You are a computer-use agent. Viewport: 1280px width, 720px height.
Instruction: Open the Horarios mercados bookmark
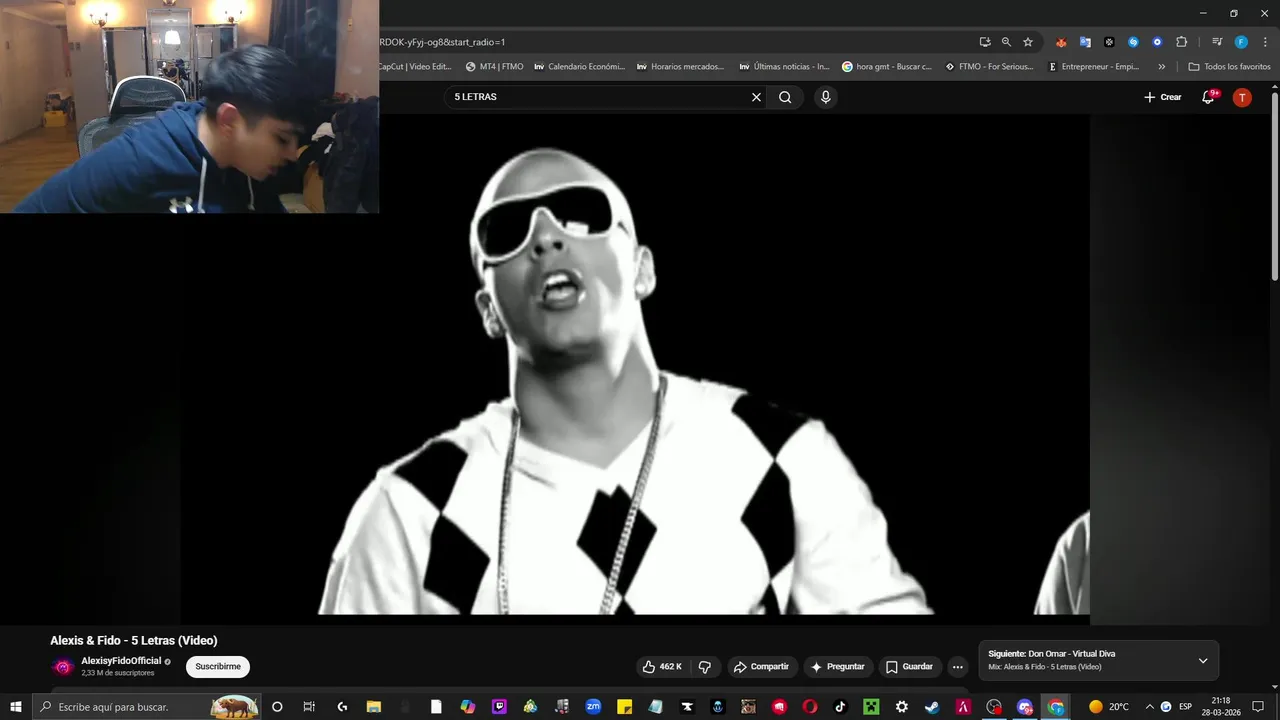[681, 67]
